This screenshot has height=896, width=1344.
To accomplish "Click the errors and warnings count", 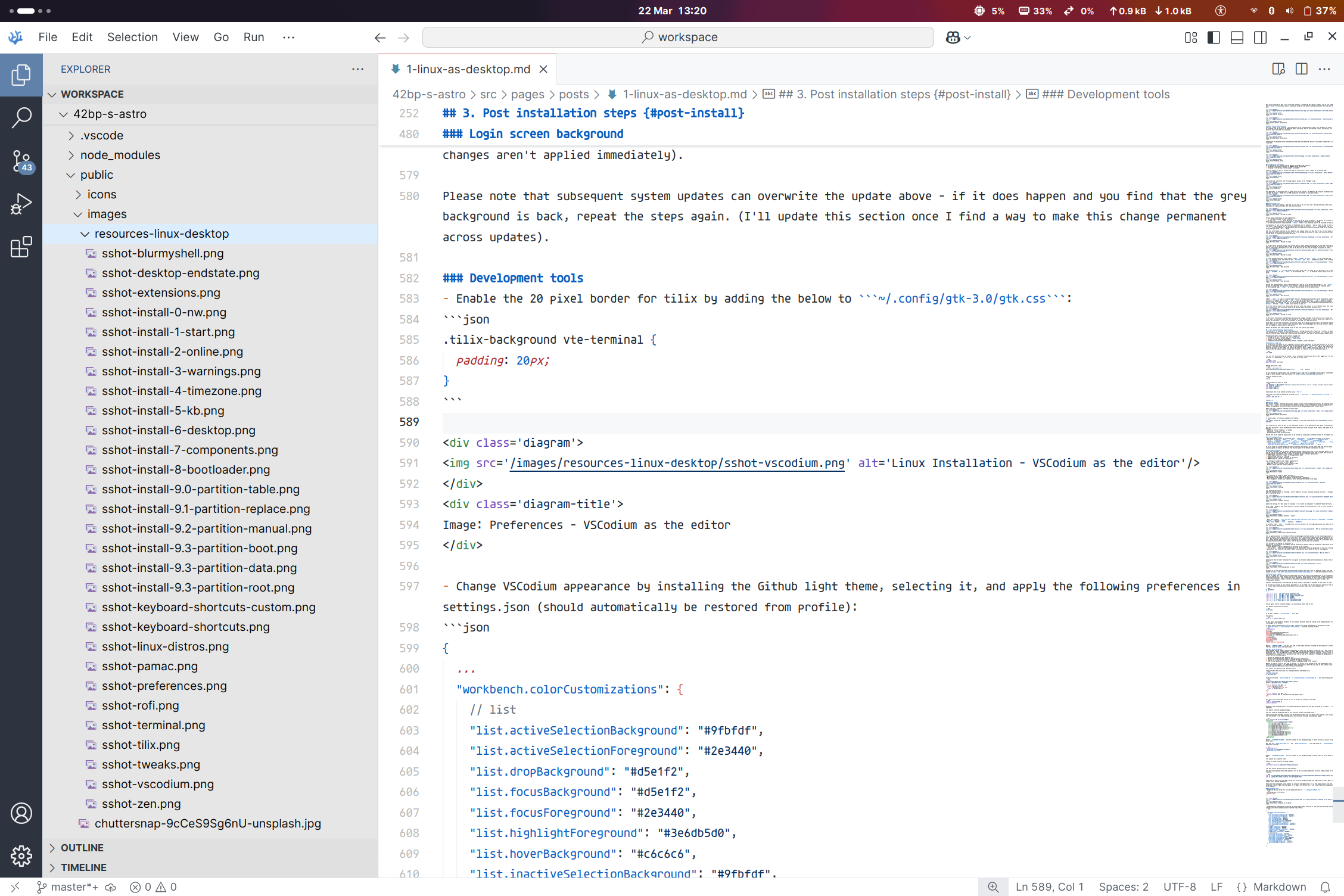I will tap(154, 887).
